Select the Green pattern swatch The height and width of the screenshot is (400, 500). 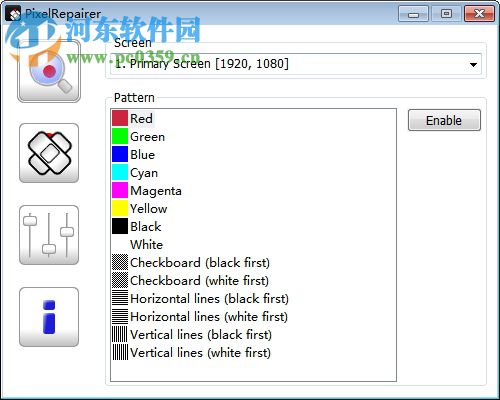(x=120, y=136)
